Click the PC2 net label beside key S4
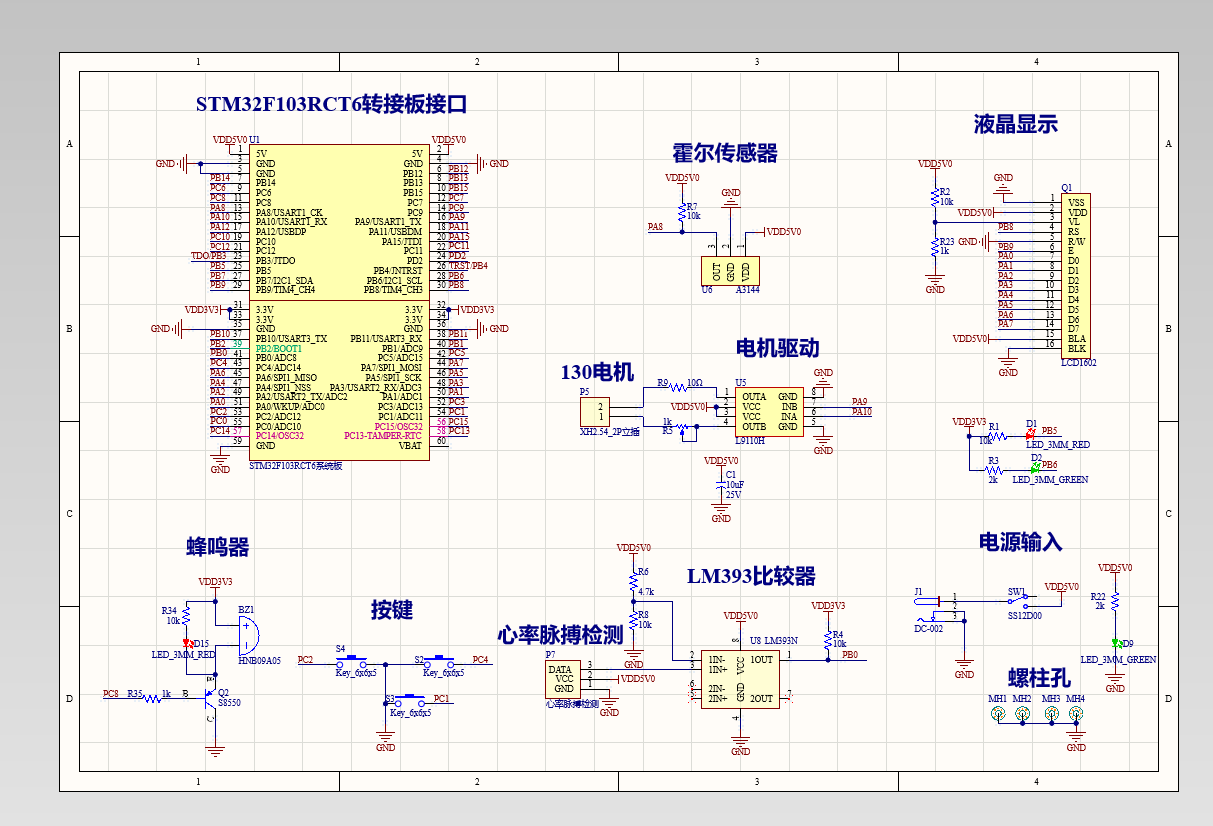The width and height of the screenshot is (1213, 826). coord(305,660)
